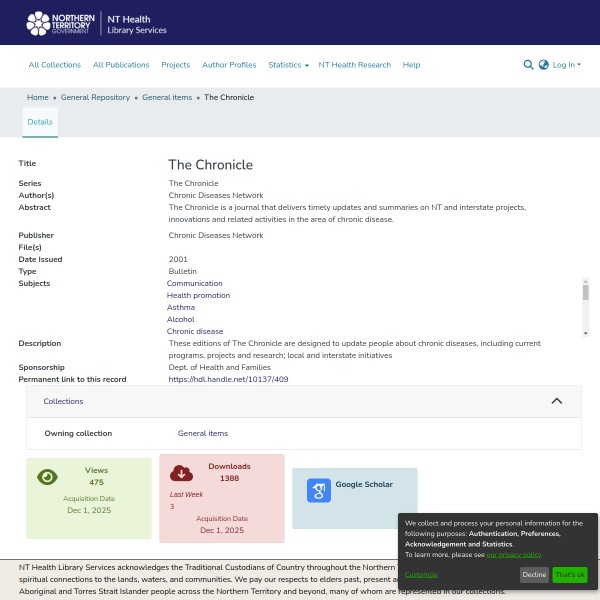Click the Google Scholar icon
Image resolution: width=600 pixels, height=600 pixels.
pos(318,490)
